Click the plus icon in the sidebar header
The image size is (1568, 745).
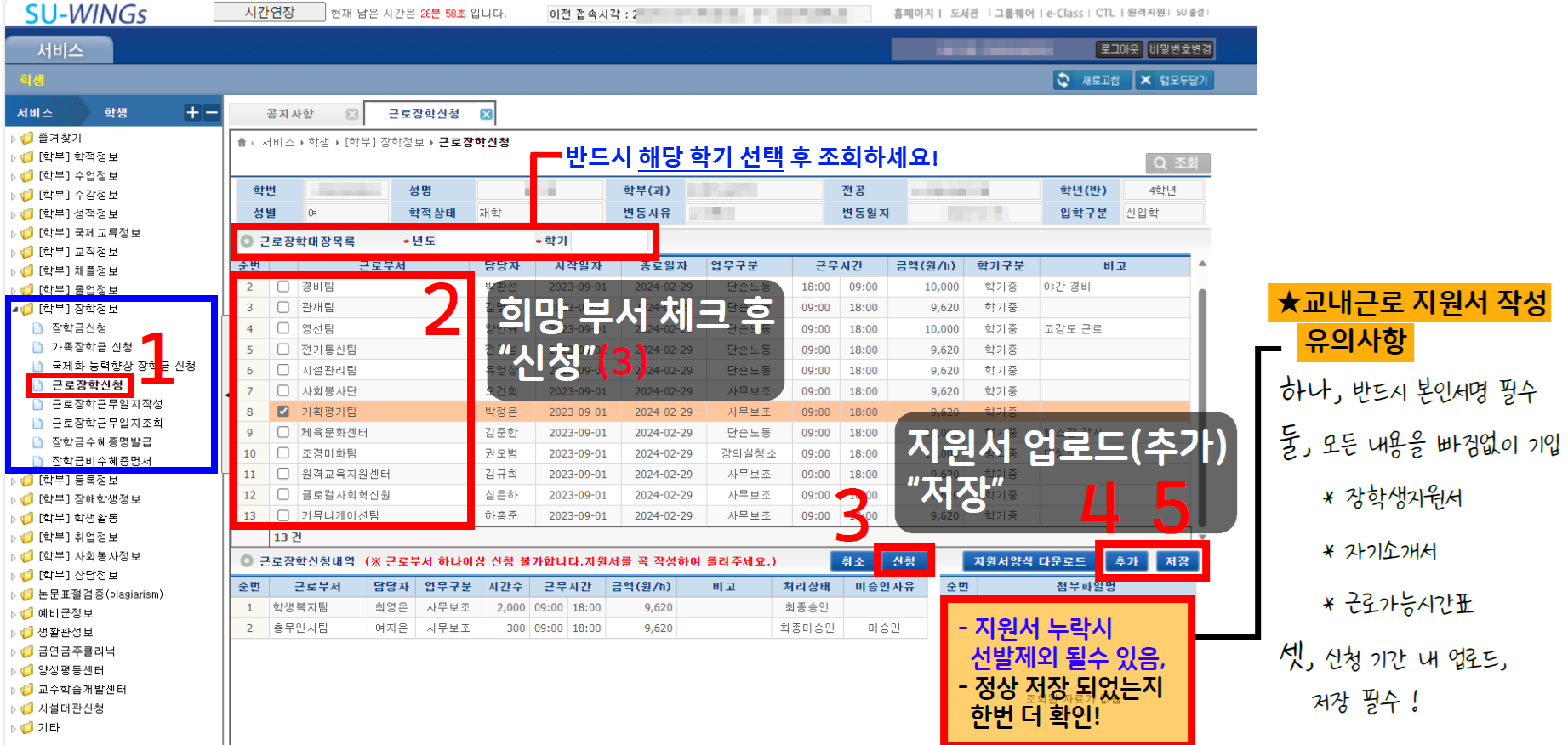pyautogui.click(x=193, y=113)
